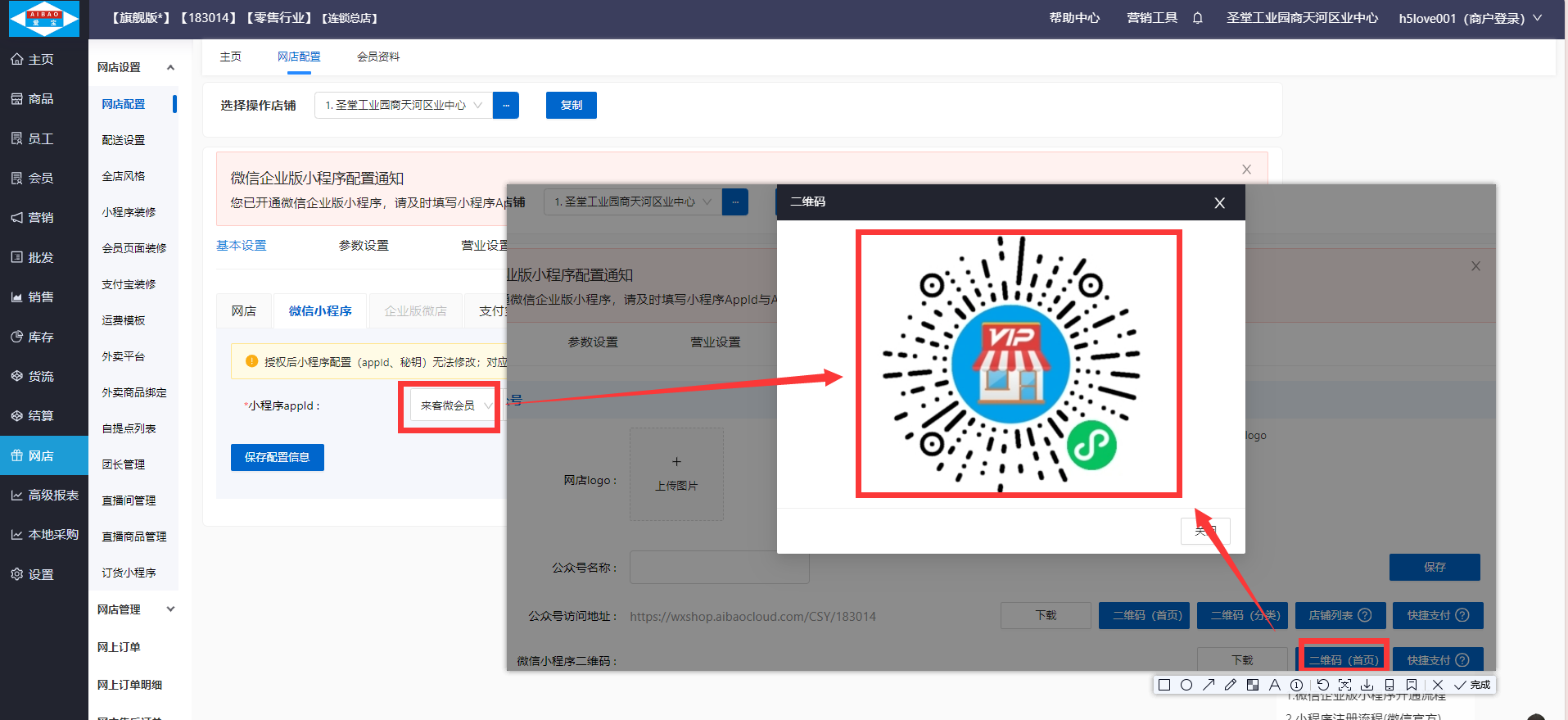Choose the mosaic blur tool
Image resolution: width=1568 pixels, height=720 pixels.
(1253, 685)
